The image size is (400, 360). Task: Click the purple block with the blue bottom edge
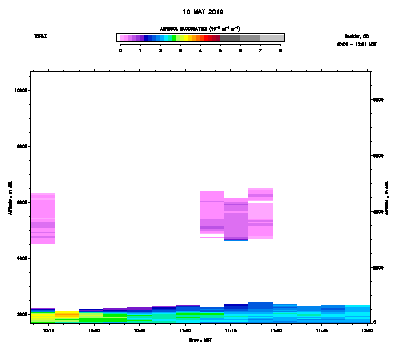tap(236, 219)
